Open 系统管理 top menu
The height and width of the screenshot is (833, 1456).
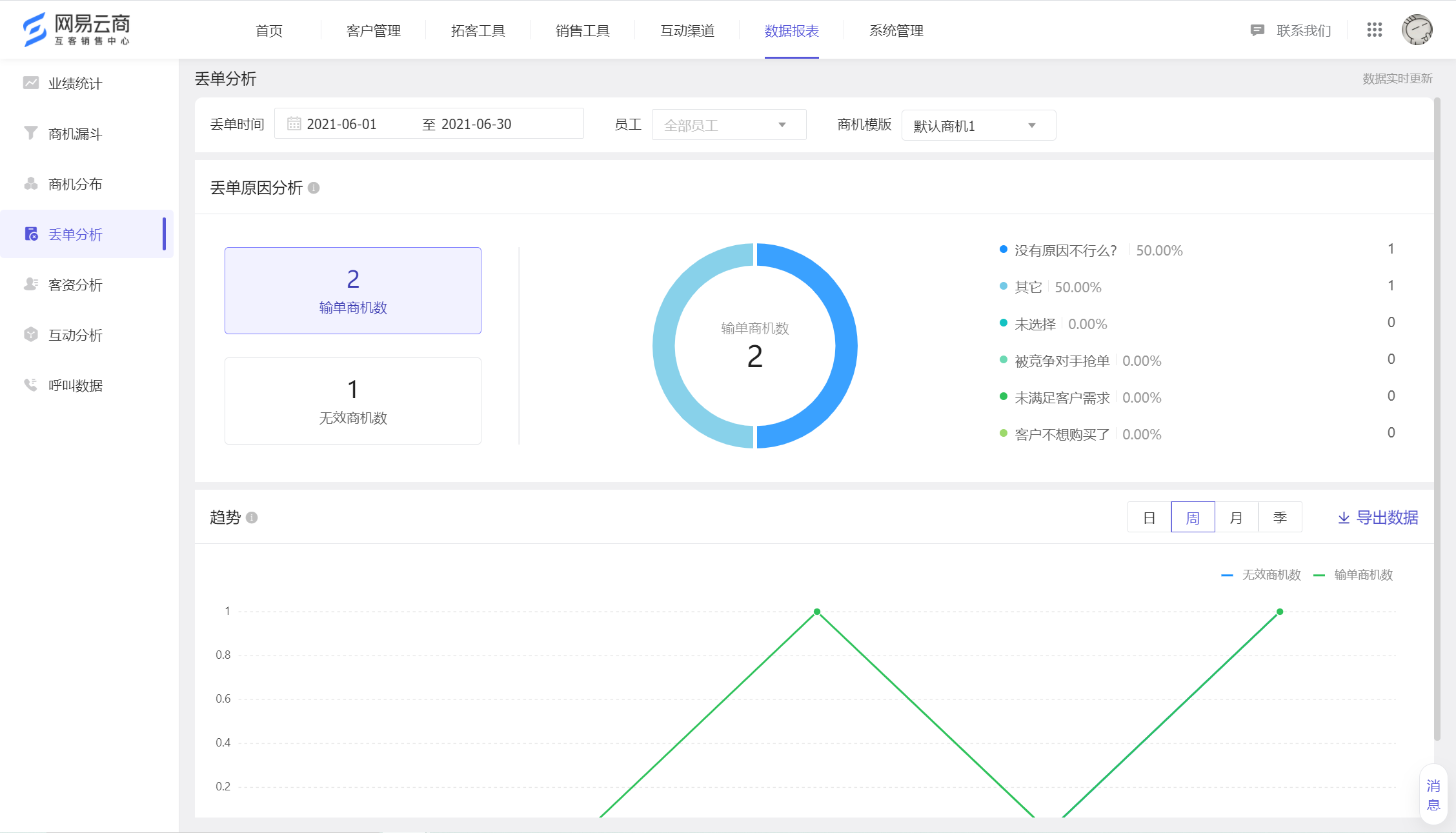896,30
